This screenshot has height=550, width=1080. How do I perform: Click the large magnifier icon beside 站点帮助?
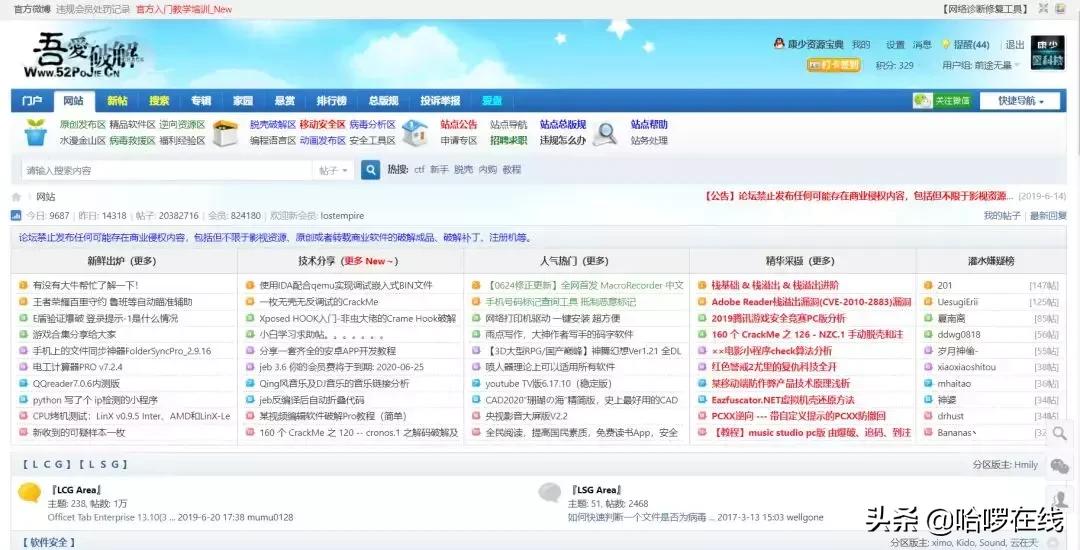pos(605,133)
